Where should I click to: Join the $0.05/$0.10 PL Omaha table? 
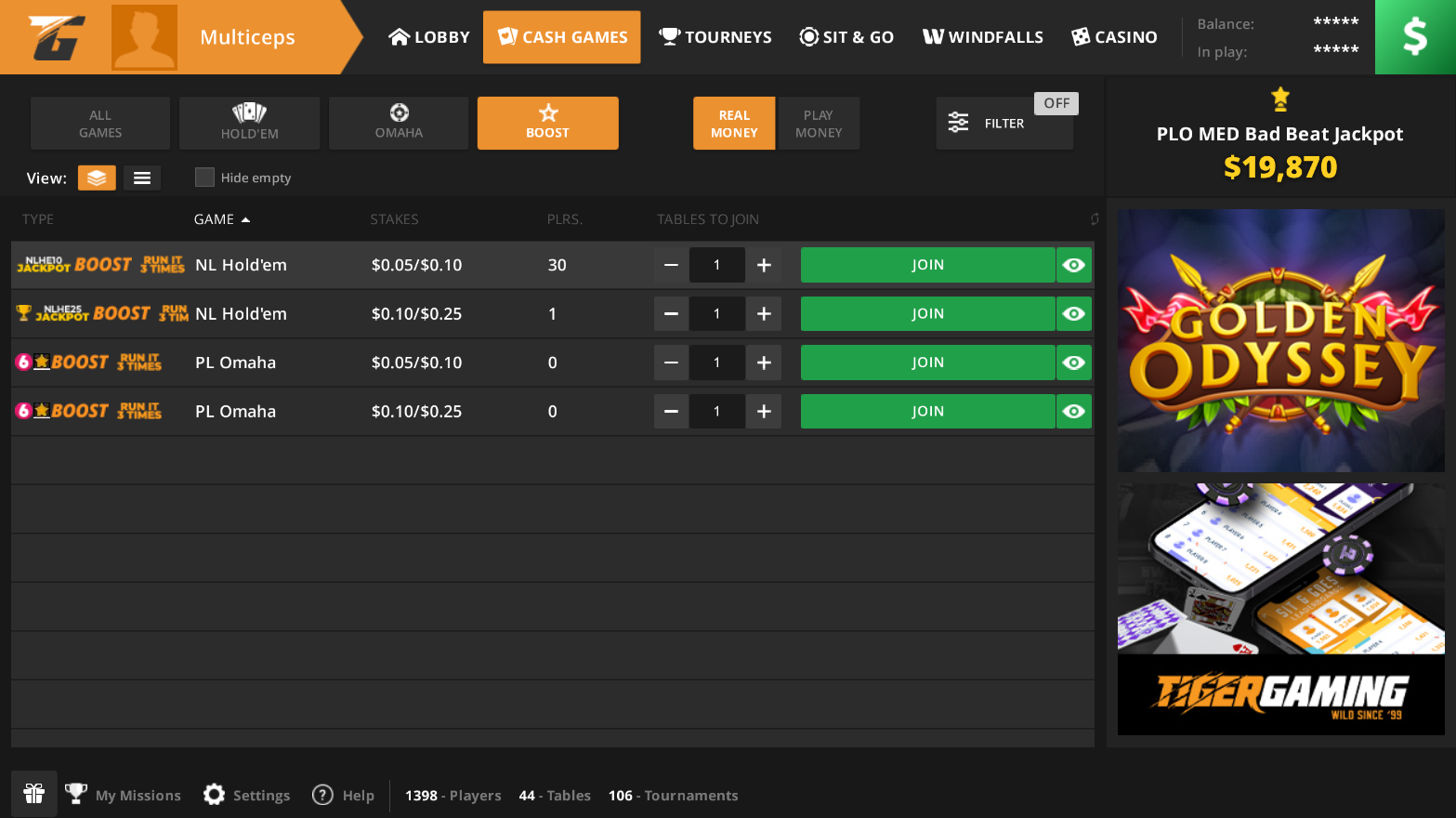926,363
